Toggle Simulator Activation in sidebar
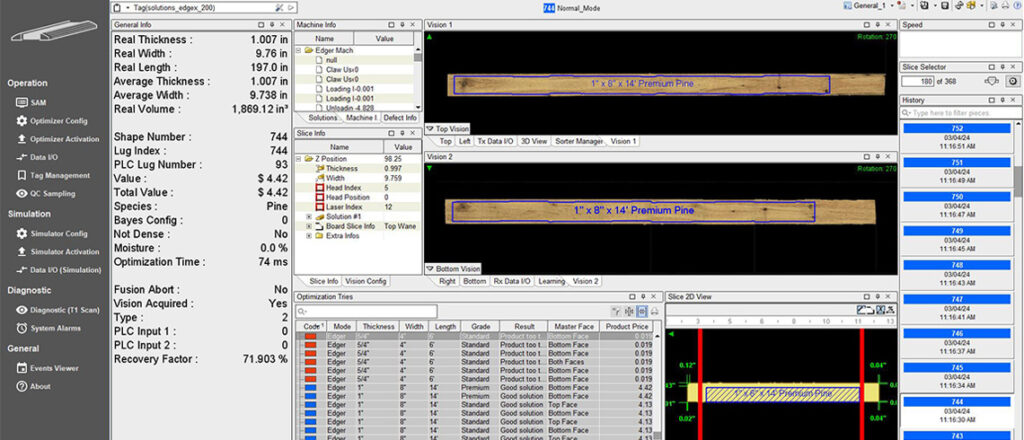This screenshot has height=440, width=1024. pyautogui.click(x=64, y=252)
